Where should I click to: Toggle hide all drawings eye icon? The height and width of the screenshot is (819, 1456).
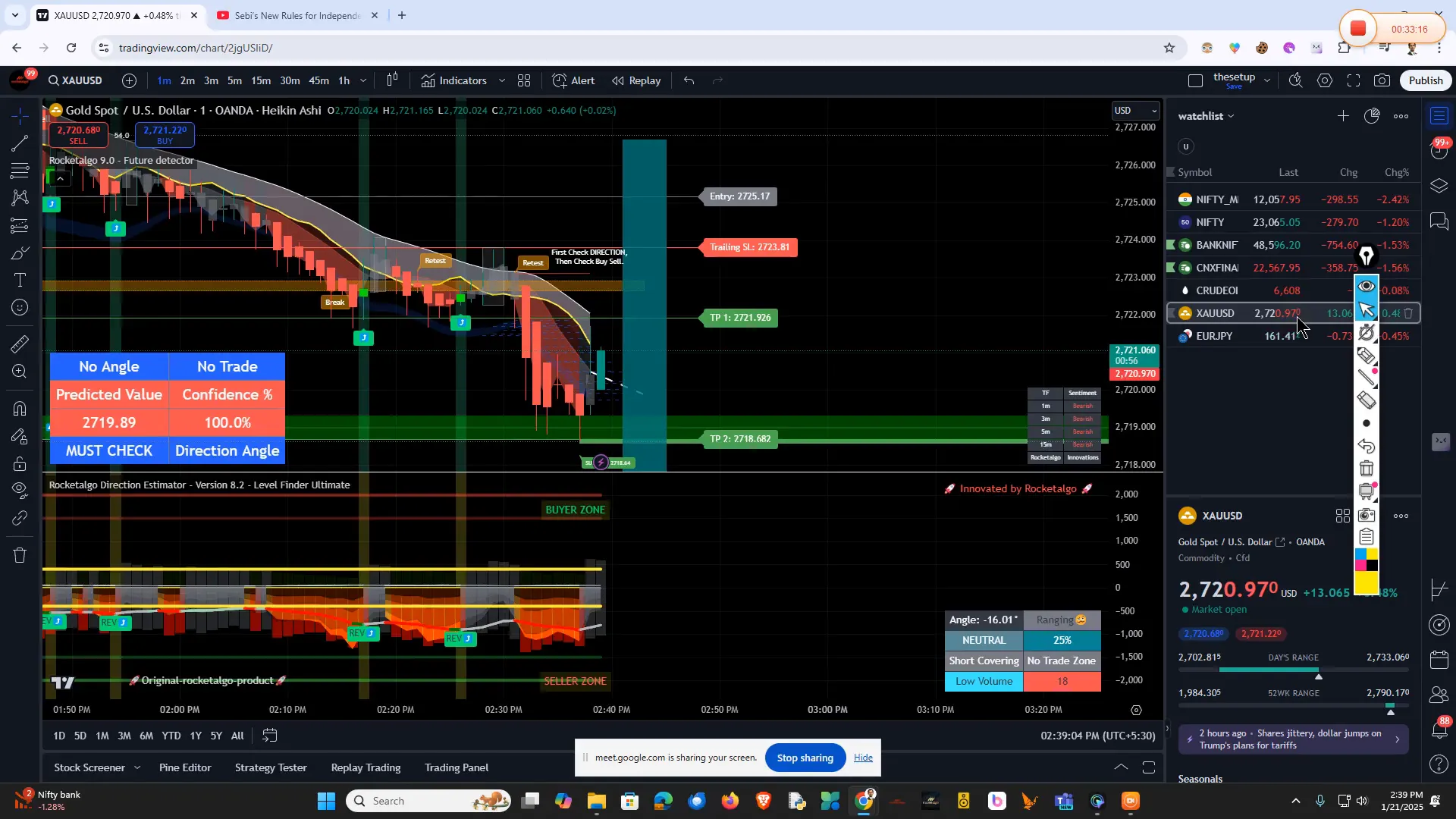(20, 489)
